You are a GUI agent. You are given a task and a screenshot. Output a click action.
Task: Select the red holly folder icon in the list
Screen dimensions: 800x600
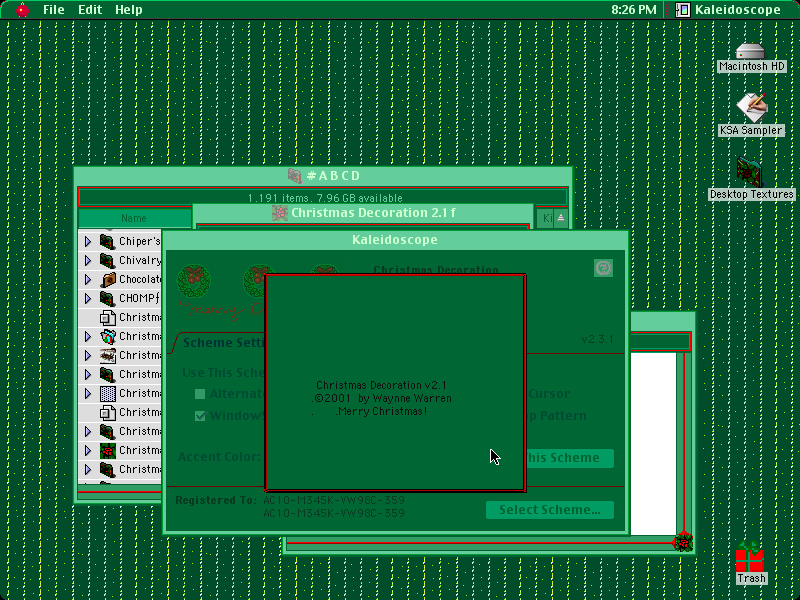click(108, 451)
